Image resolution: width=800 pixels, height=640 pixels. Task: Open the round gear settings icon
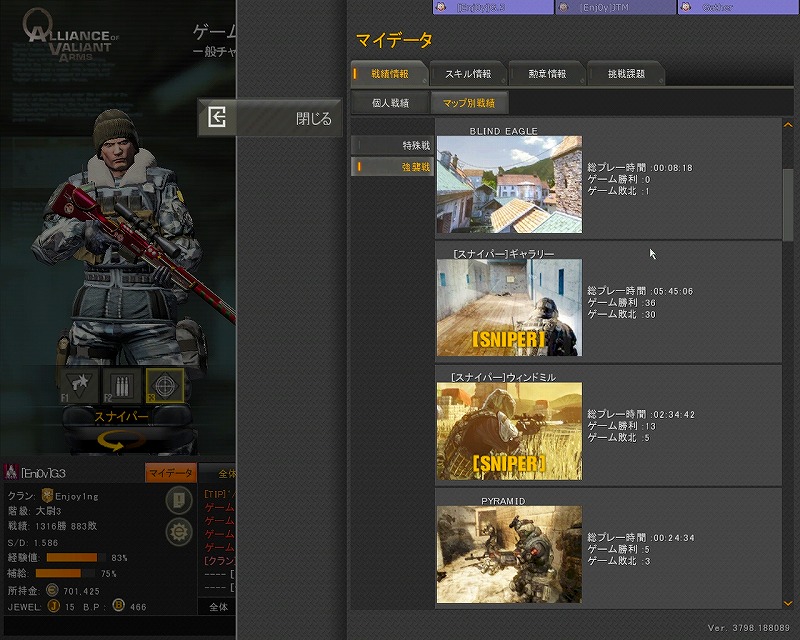(180, 531)
